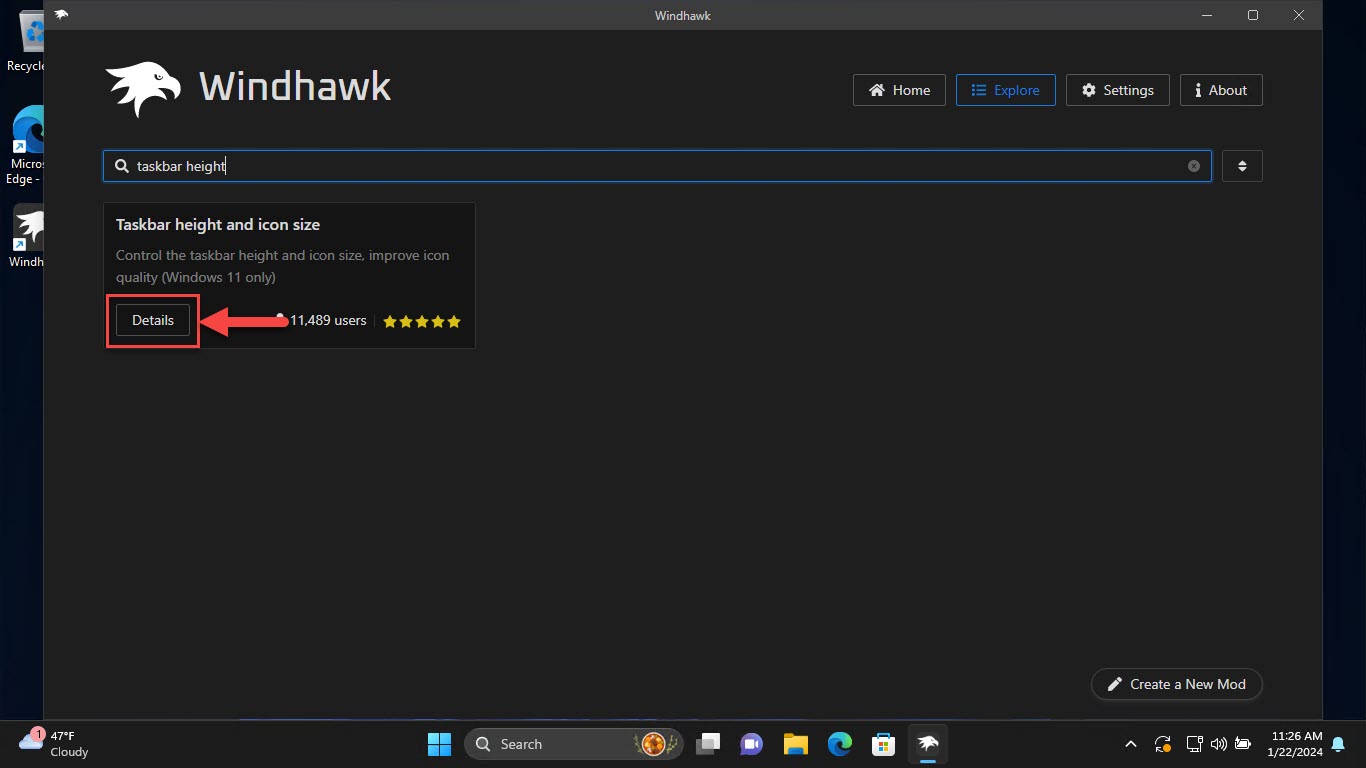Viewport: 1366px width, 768px height.
Task: Click the display network tray icon
Action: pyautogui.click(x=1194, y=744)
